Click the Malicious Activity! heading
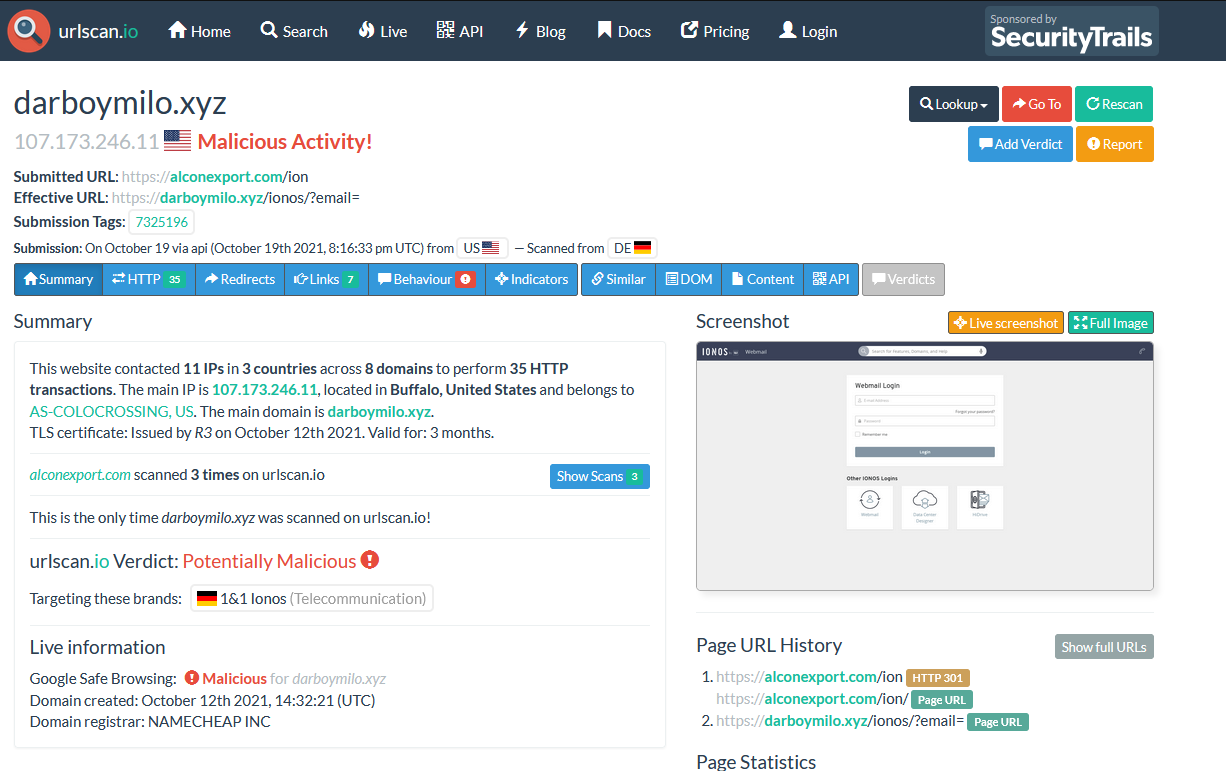 click(285, 142)
